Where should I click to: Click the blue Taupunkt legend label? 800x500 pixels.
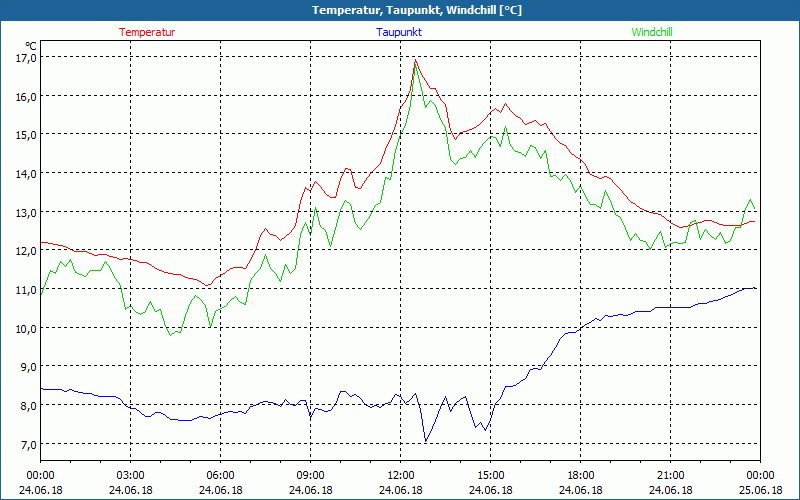coord(399,32)
